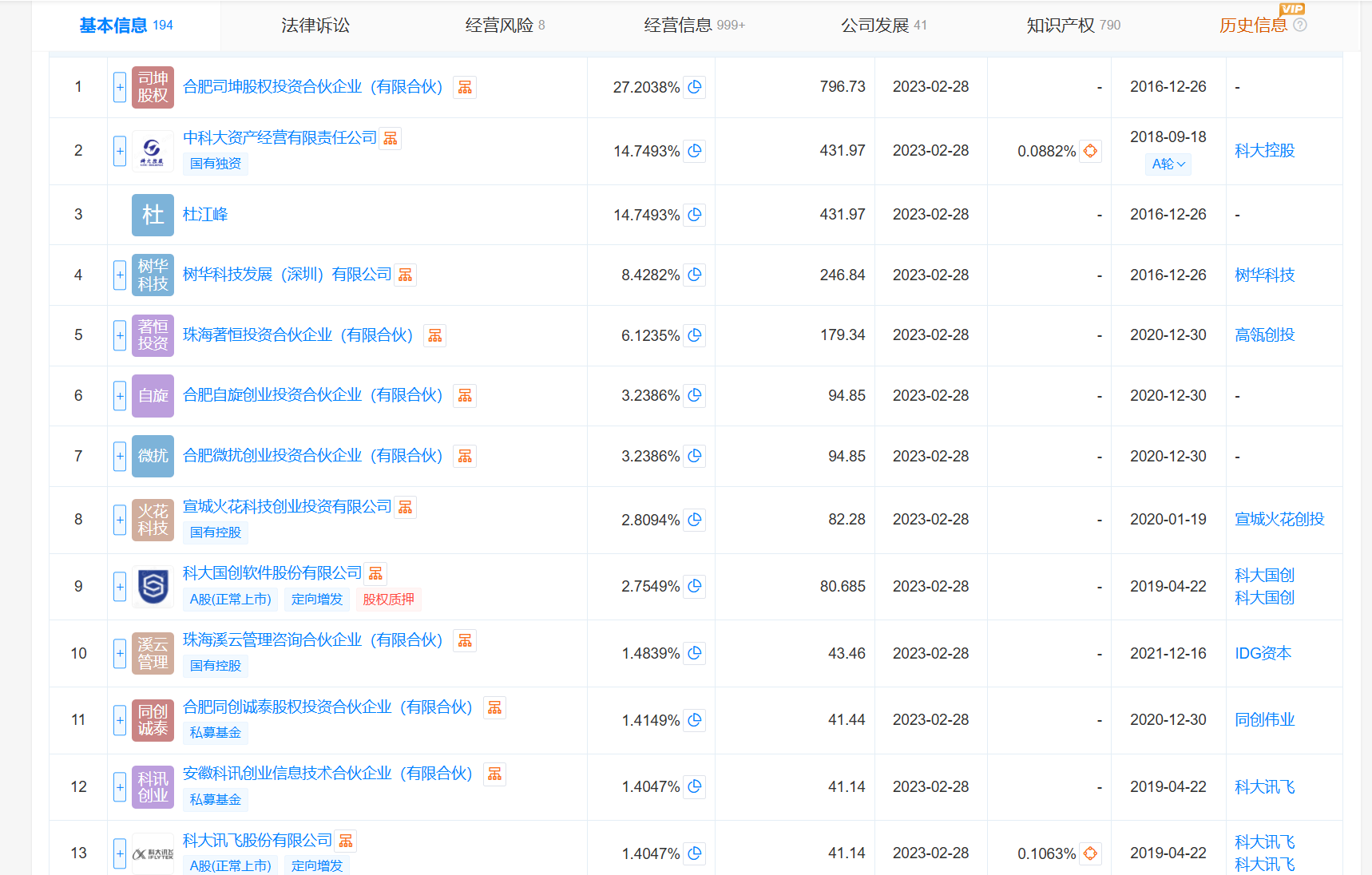Switch to 基本信息 tab
Screen dimensions: 1372x875
coord(126,26)
